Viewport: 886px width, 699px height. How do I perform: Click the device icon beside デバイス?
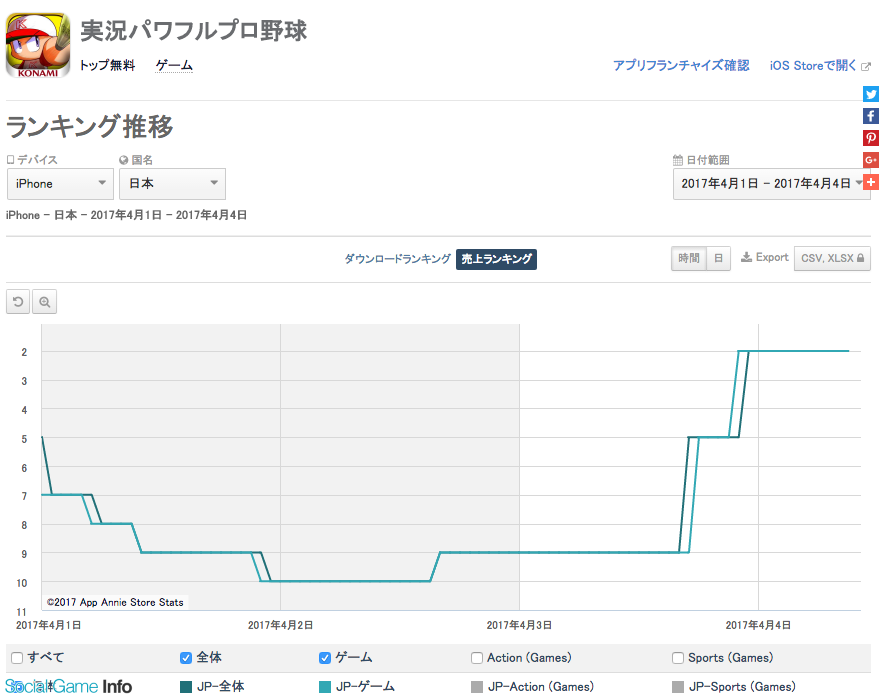[10, 160]
